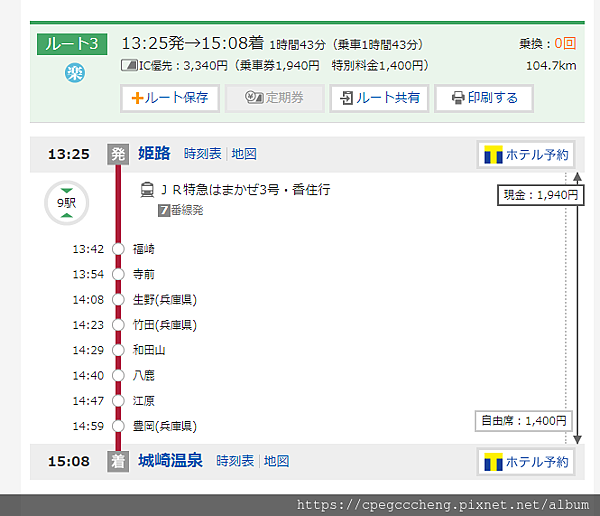600x516 pixels.
Task: Click the 和田山 station stop marker
Action: pyautogui.click(x=118, y=350)
